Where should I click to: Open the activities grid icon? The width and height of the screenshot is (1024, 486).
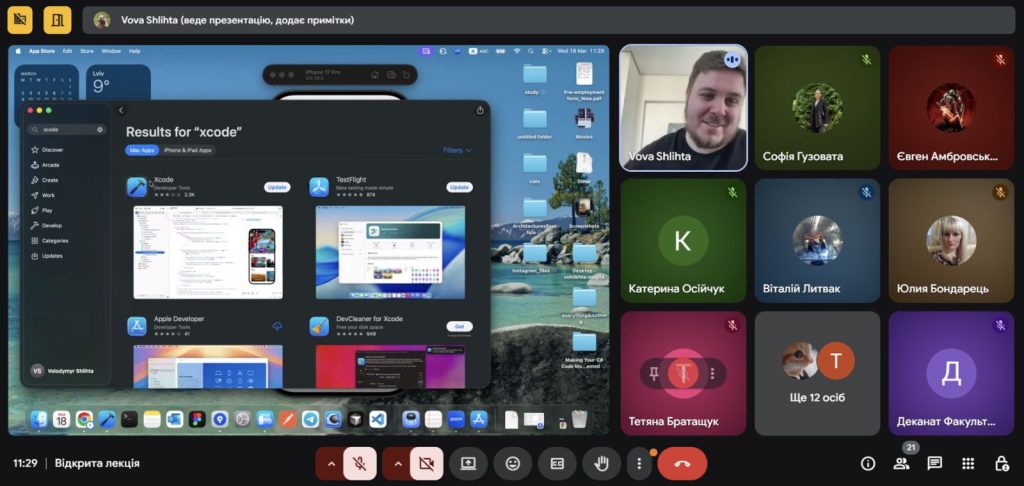point(968,463)
